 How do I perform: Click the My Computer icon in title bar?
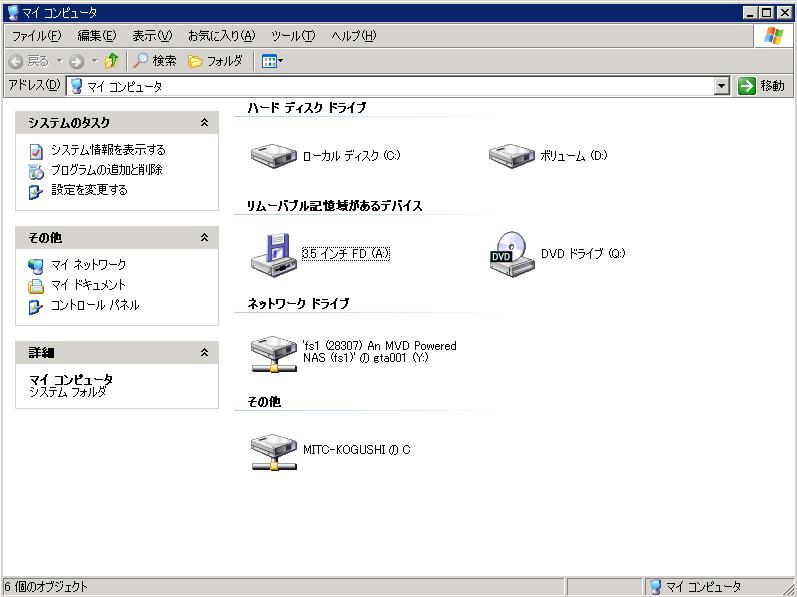coord(13,13)
